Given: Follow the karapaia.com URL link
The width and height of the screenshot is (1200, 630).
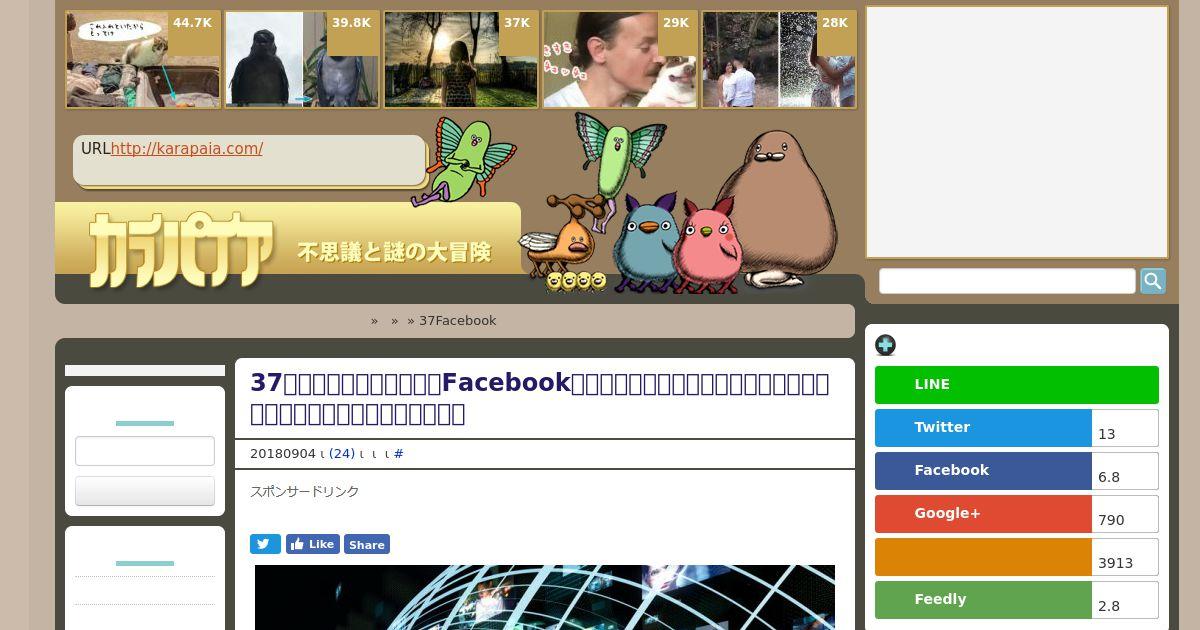Looking at the screenshot, I should (x=187, y=149).
